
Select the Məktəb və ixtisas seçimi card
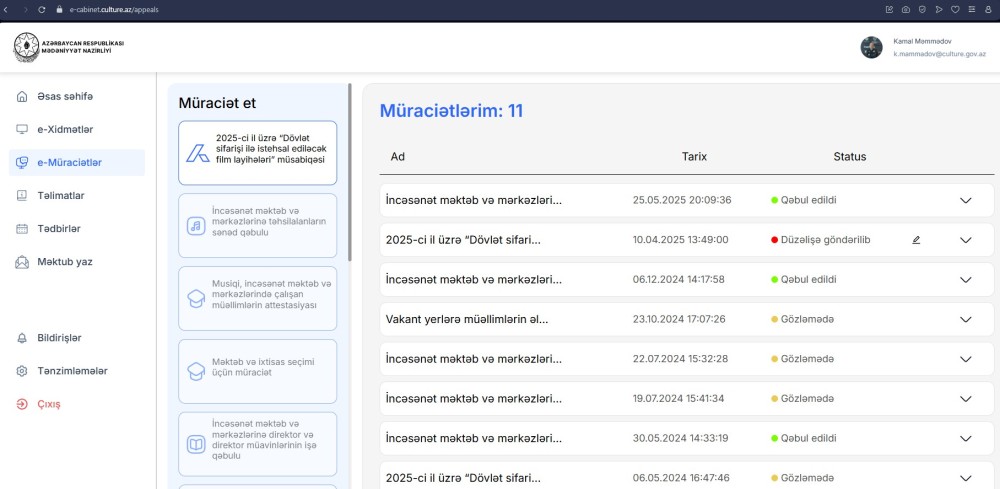257,371
